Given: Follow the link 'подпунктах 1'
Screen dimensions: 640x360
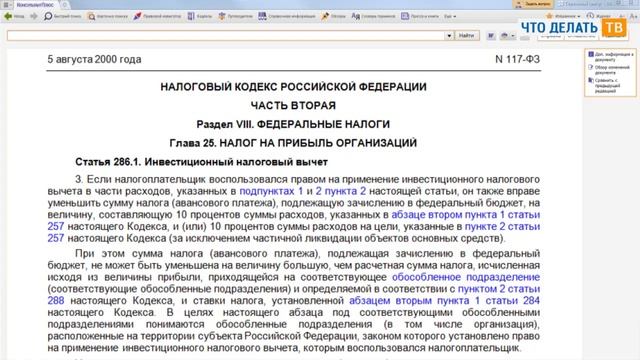Looking at the screenshot, I should pos(271,191).
